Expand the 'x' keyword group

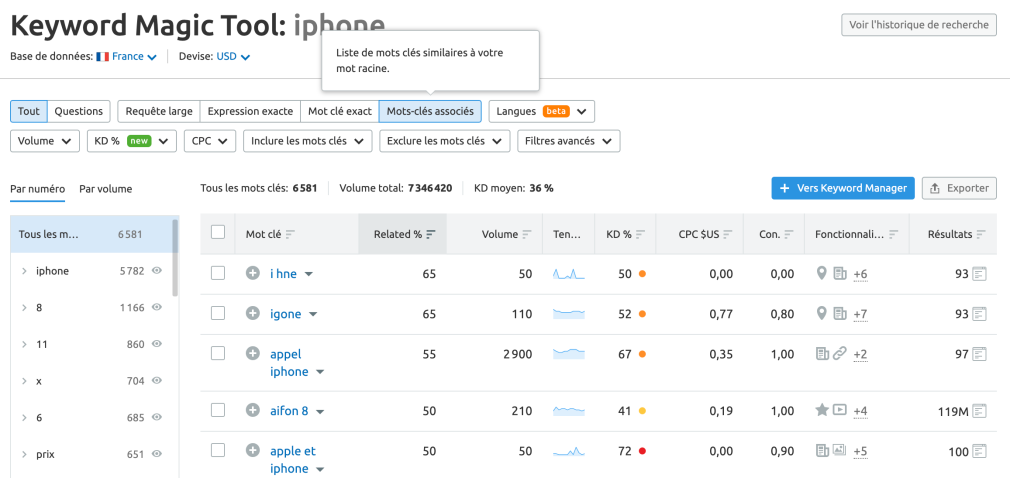(x=24, y=381)
